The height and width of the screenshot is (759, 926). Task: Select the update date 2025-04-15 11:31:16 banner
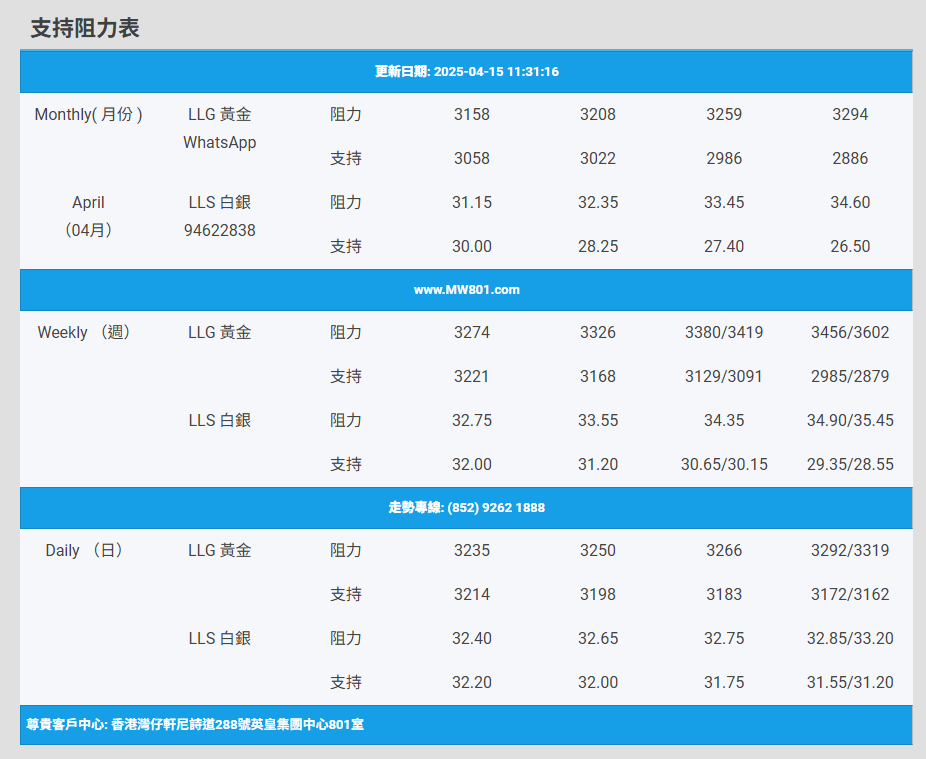pyautogui.click(x=467, y=71)
